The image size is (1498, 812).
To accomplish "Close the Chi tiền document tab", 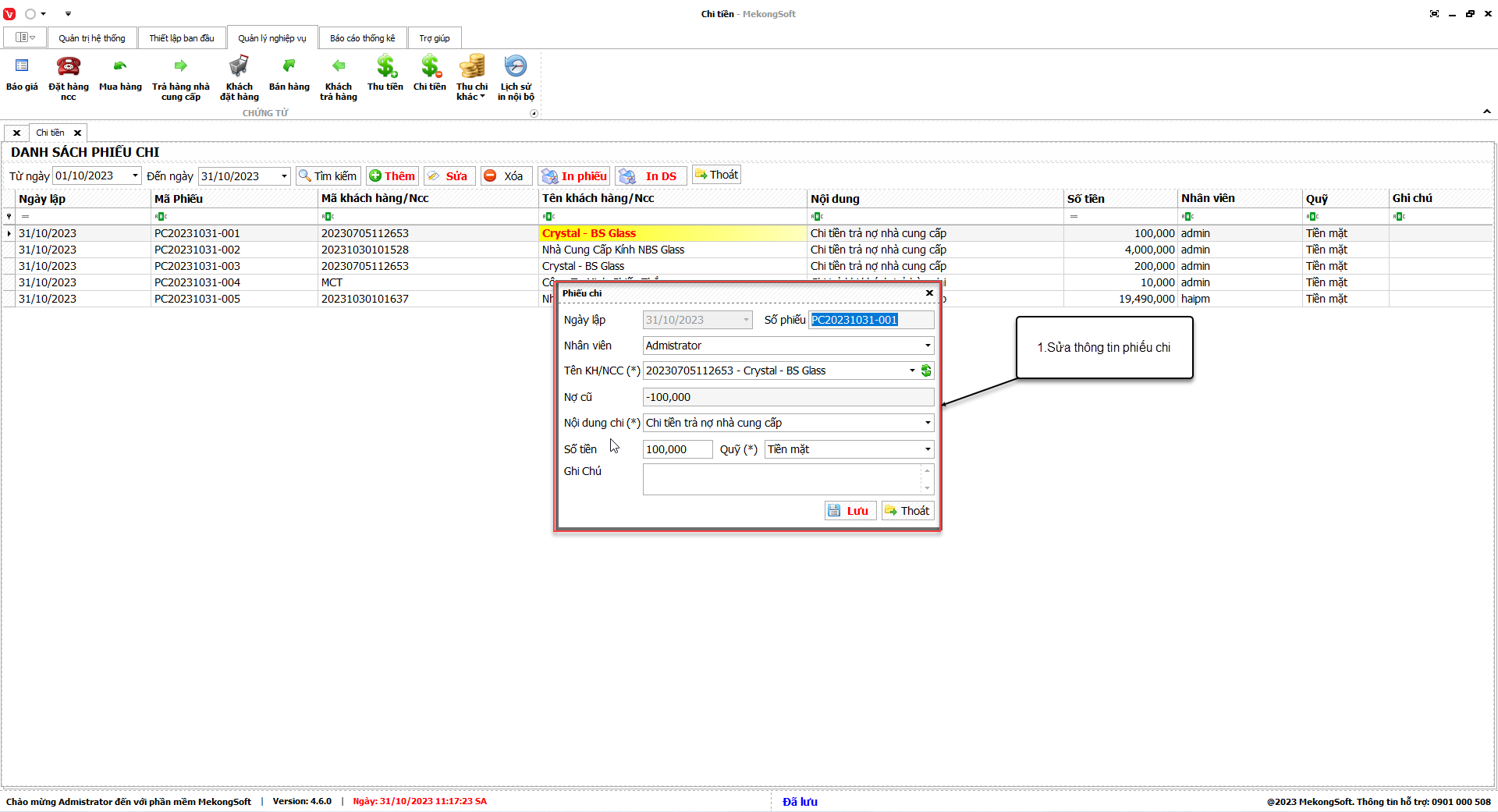I will [x=77, y=133].
